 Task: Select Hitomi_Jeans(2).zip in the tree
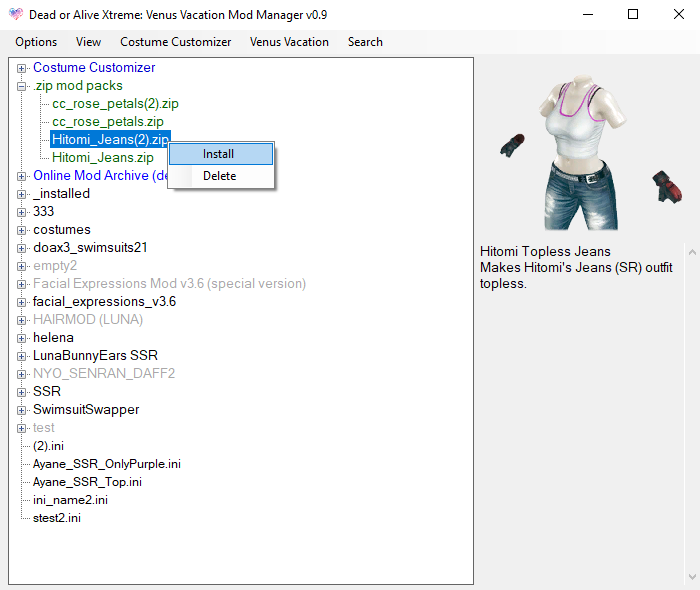point(110,139)
